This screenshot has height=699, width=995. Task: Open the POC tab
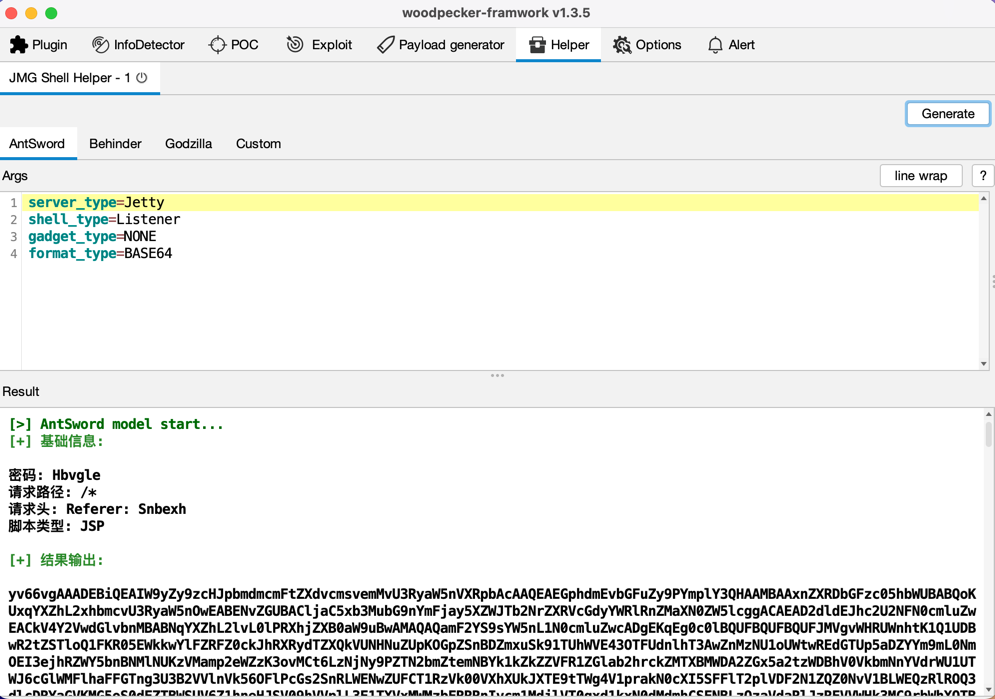(234, 44)
